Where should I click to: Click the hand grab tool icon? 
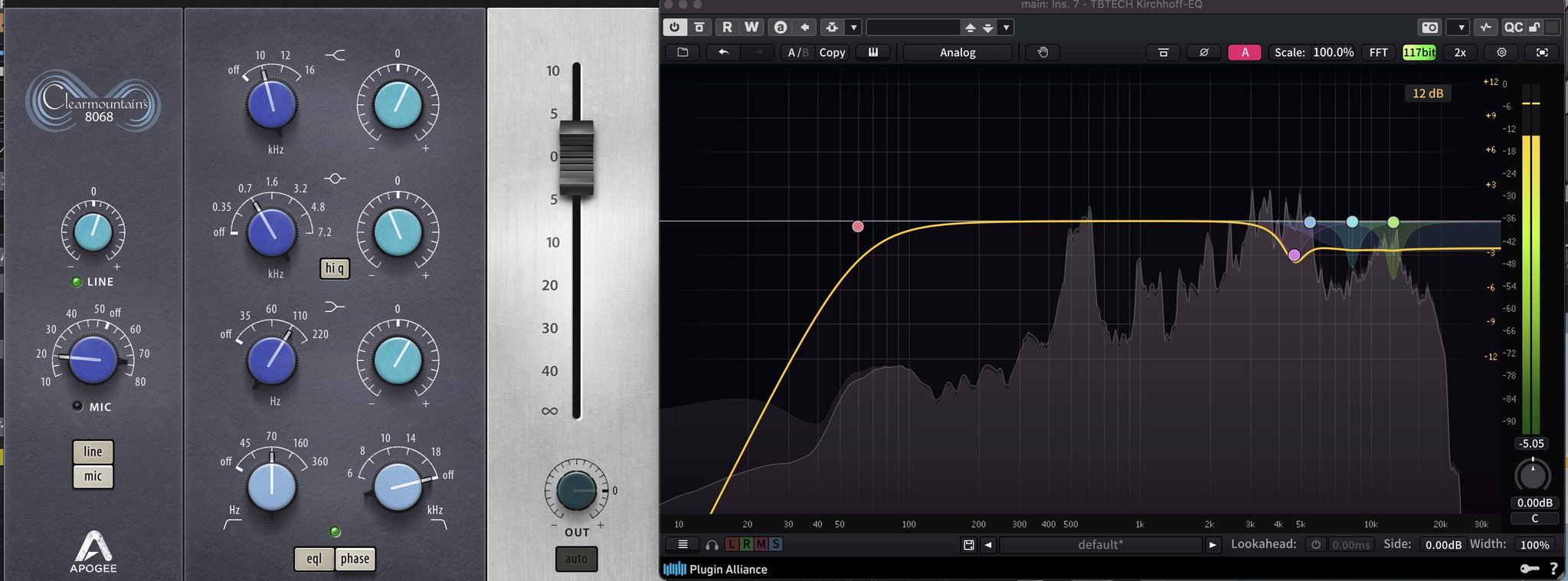[x=1043, y=52]
